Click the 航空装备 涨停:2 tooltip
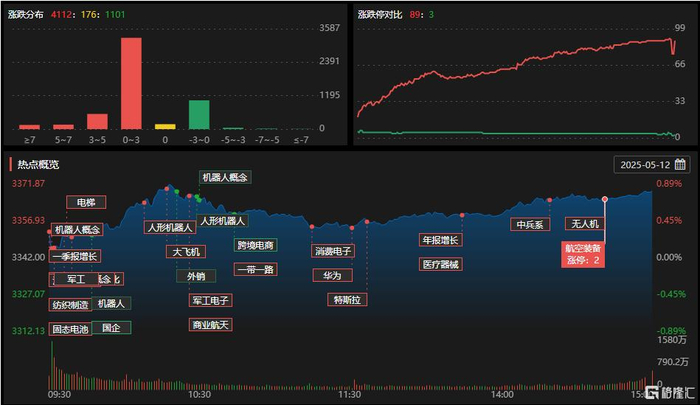 click(583, 254)
